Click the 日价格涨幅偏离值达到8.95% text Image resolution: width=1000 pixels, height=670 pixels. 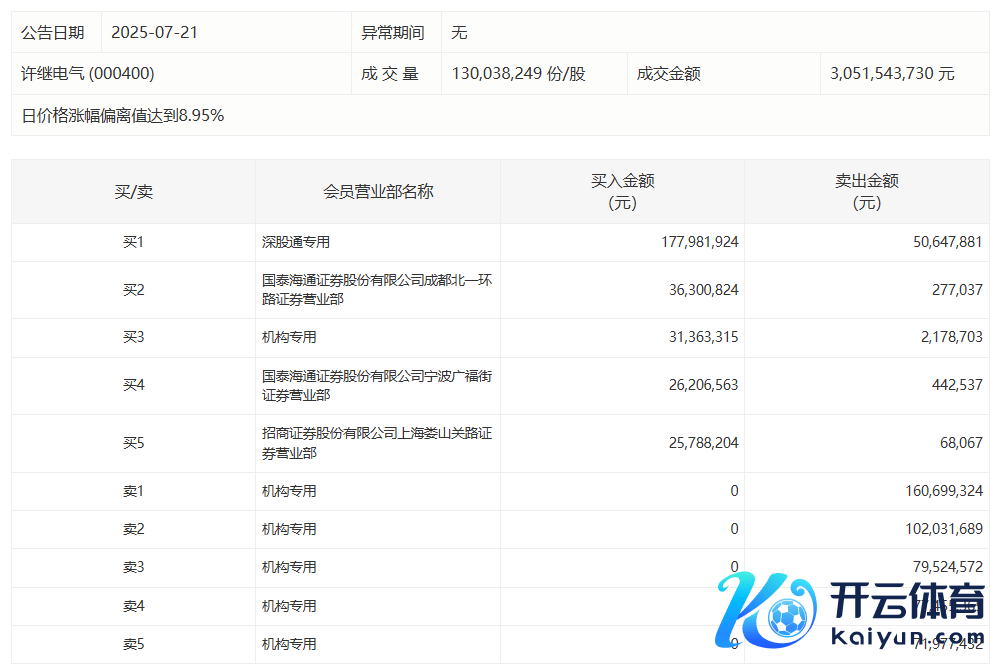tap(123, 116)
